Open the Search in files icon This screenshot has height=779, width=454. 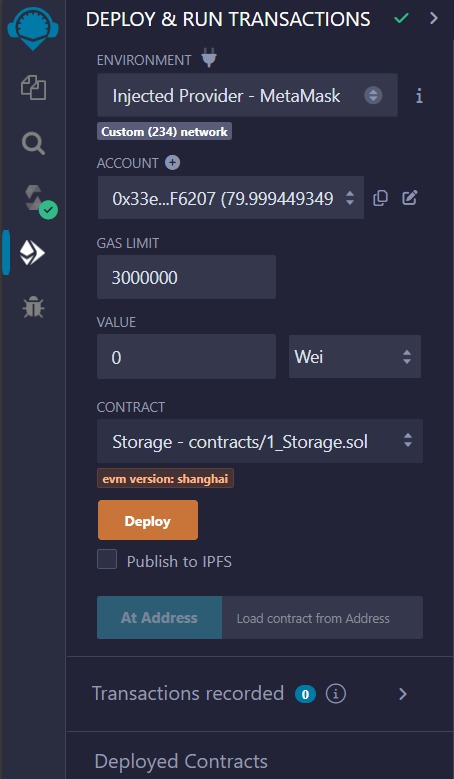(33, 144)
